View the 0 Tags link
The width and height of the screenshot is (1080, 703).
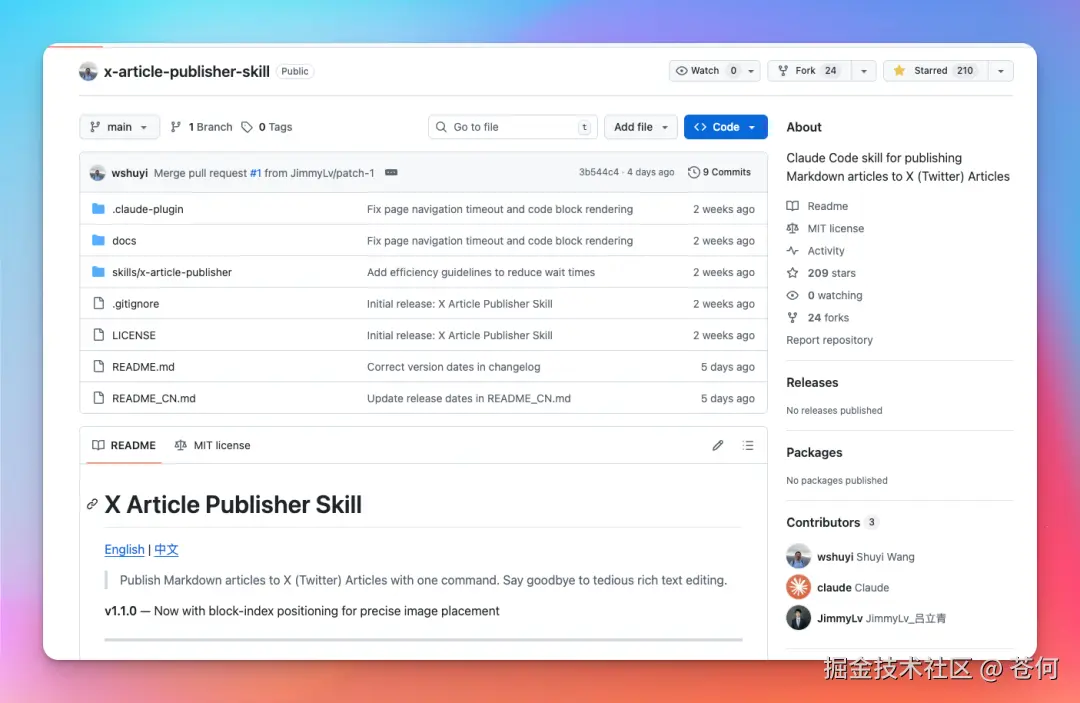click(267, 127)
